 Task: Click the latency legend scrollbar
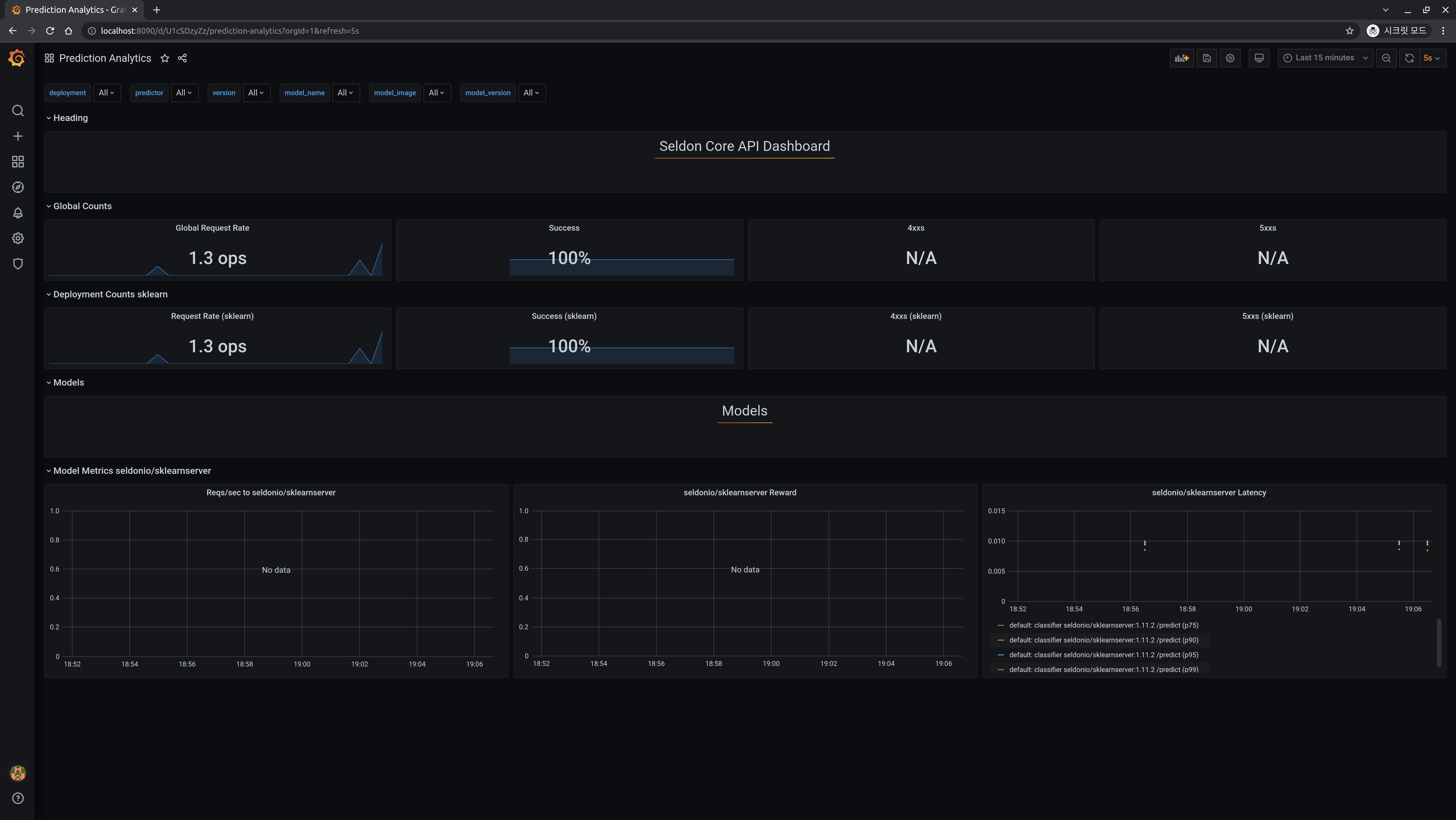point(1439,643)
